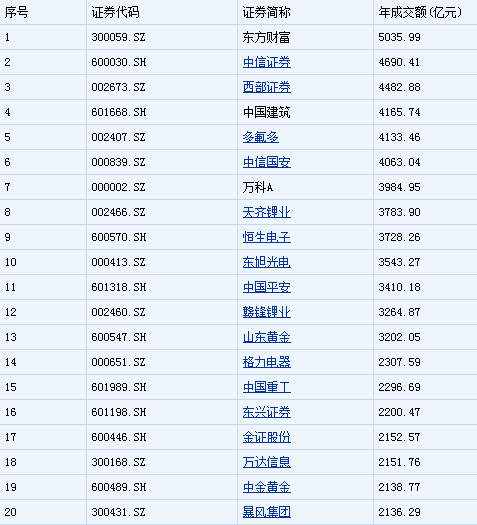This screenshot has width=477, height=525.
Task: Open the 恒生电子 link
Action: coord(267,237)
